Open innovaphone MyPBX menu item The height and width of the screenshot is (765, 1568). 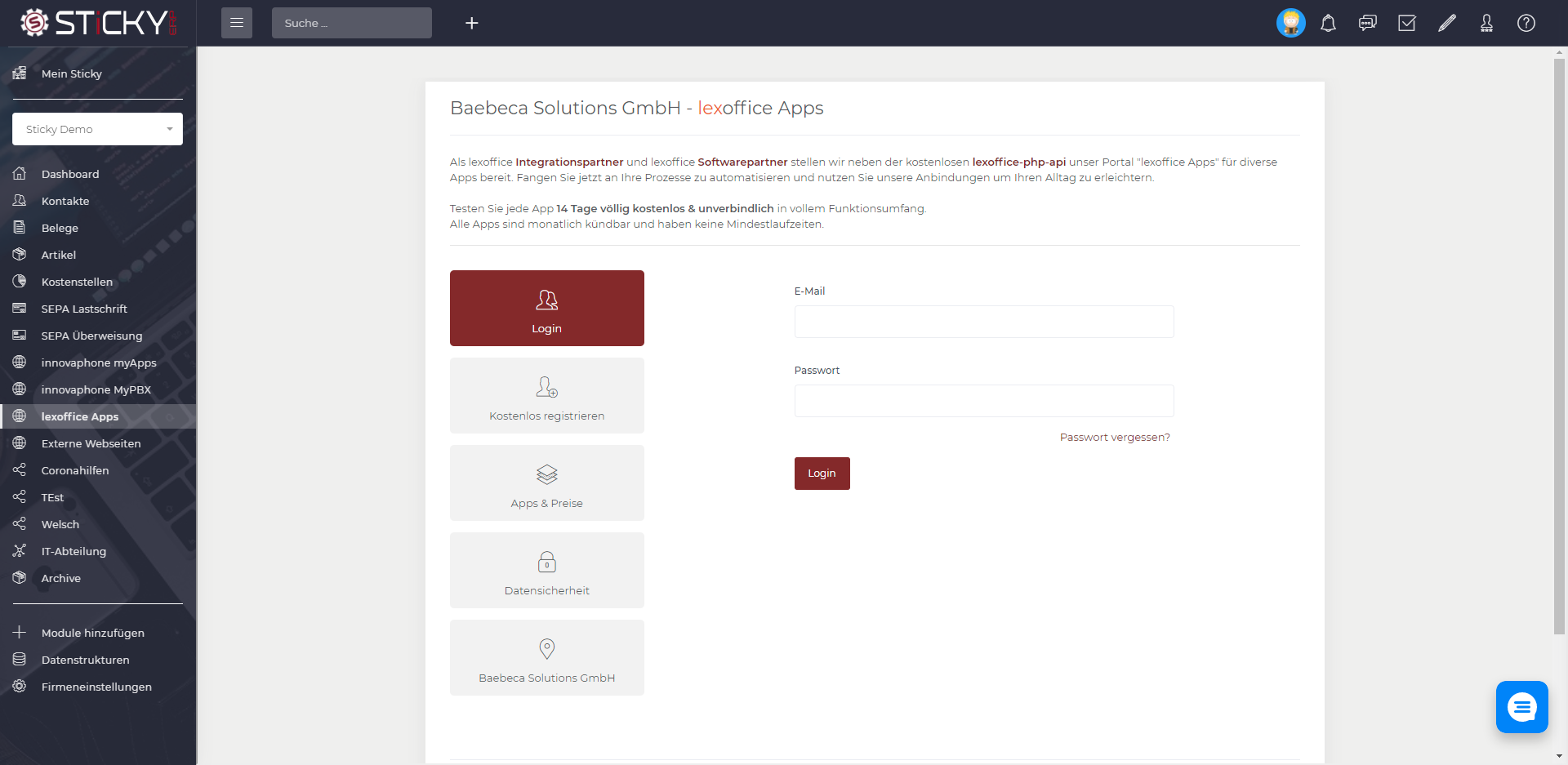coord(98,389)
